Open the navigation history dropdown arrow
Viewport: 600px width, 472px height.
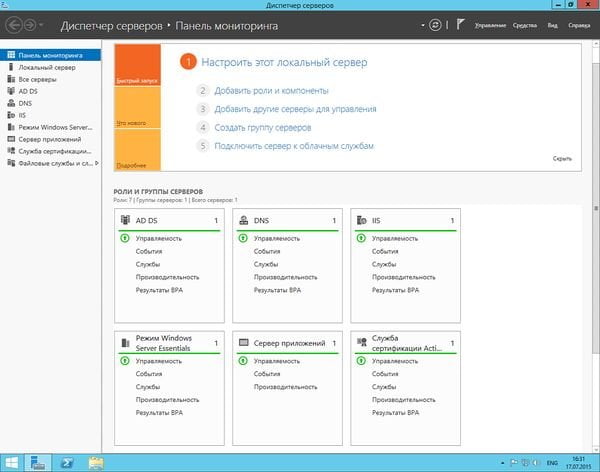41,25
